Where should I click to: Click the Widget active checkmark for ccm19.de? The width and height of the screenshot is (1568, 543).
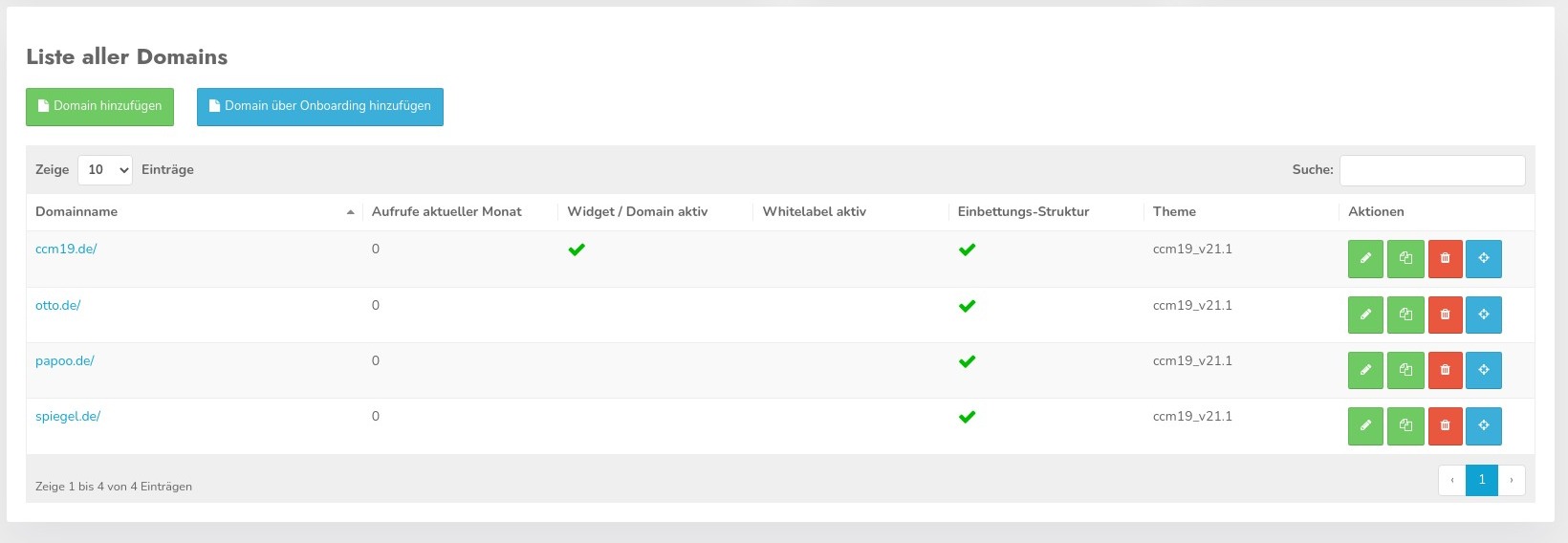577,250
